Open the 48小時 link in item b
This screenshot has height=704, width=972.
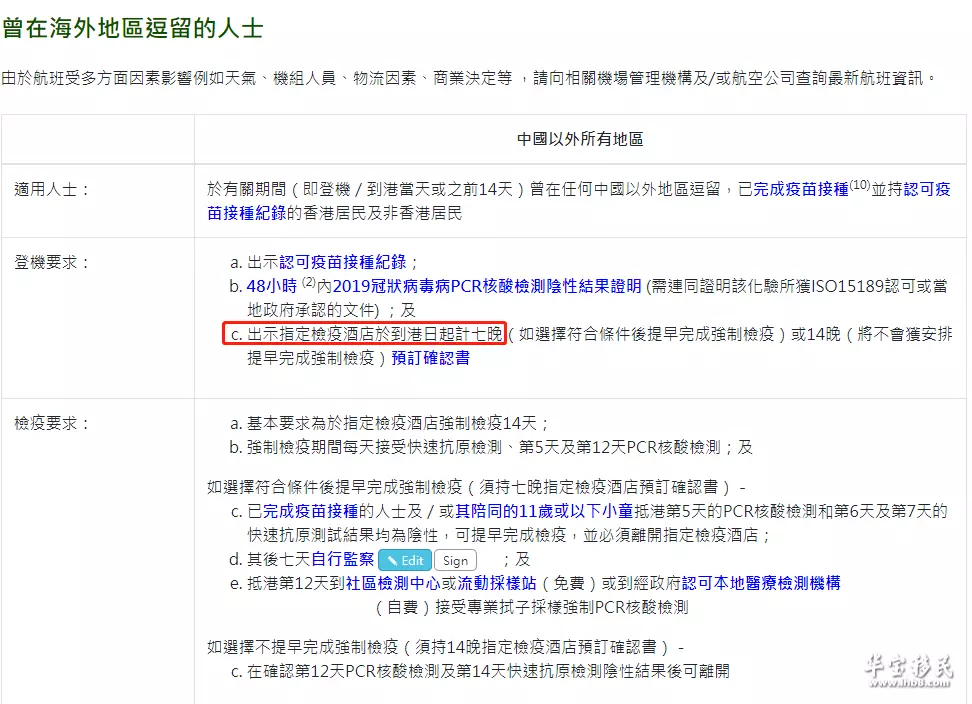tap(272, 286)
